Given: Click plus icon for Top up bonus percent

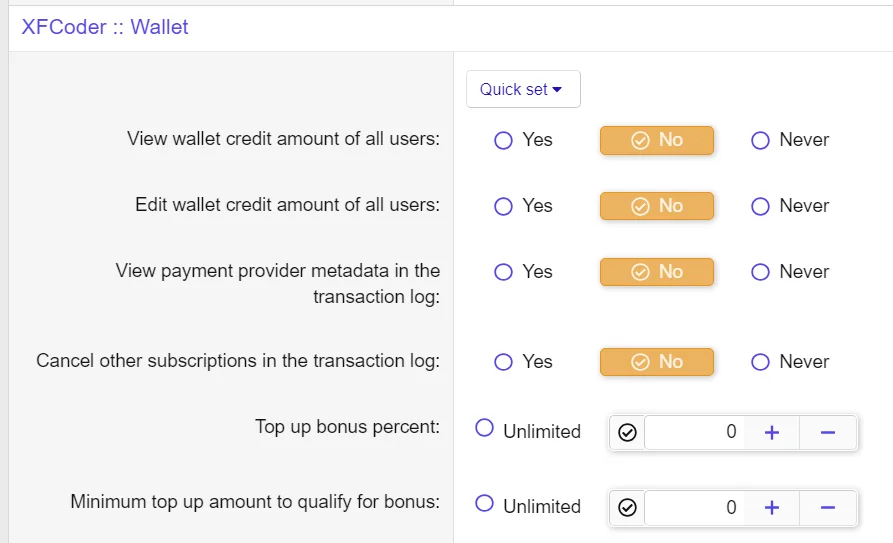Looking at the screenshot, I should (x=772, y=432).
